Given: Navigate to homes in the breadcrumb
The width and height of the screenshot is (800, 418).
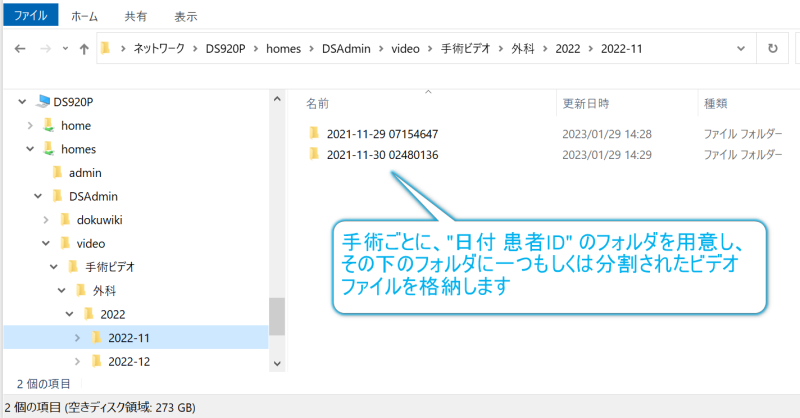Looking at the screenshot, I should pos(283,48).
